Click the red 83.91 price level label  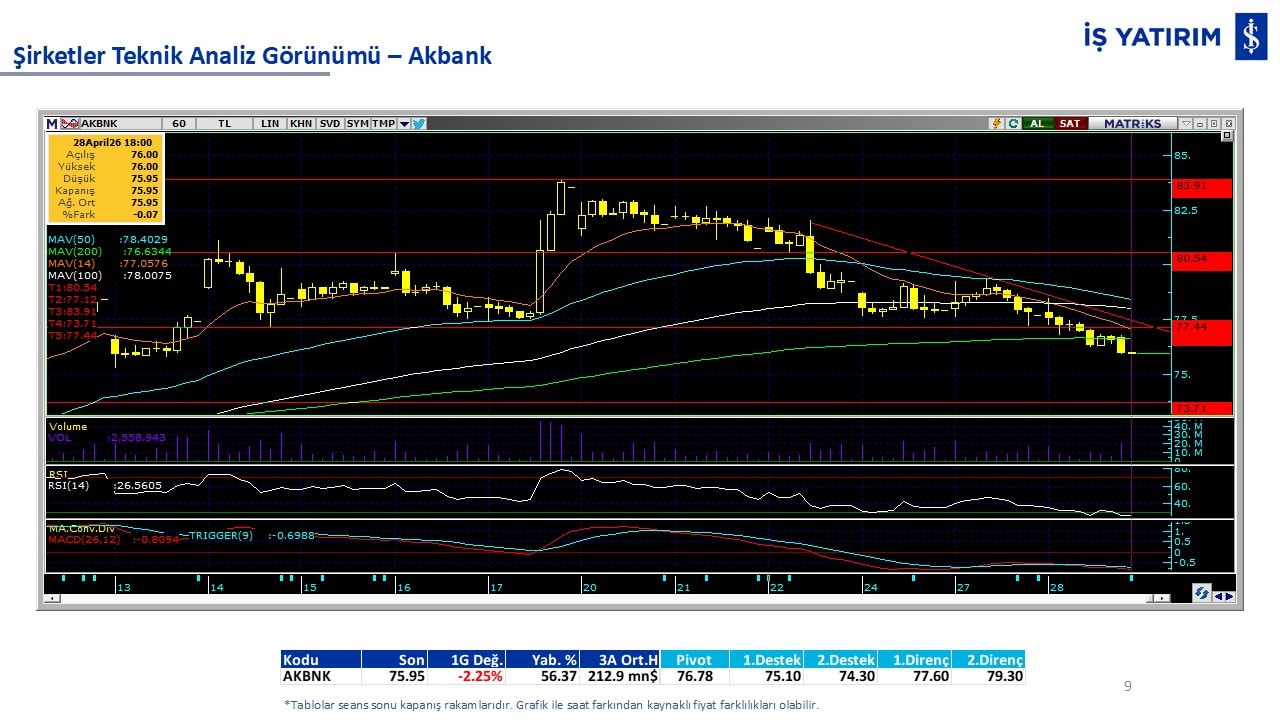pos(1201,186)
